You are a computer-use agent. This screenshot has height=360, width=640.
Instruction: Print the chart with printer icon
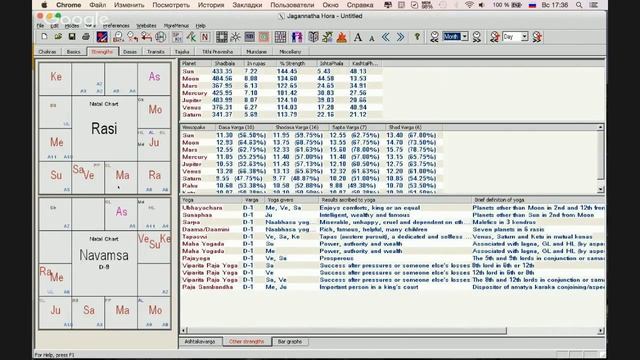click(x=86, y=37)
